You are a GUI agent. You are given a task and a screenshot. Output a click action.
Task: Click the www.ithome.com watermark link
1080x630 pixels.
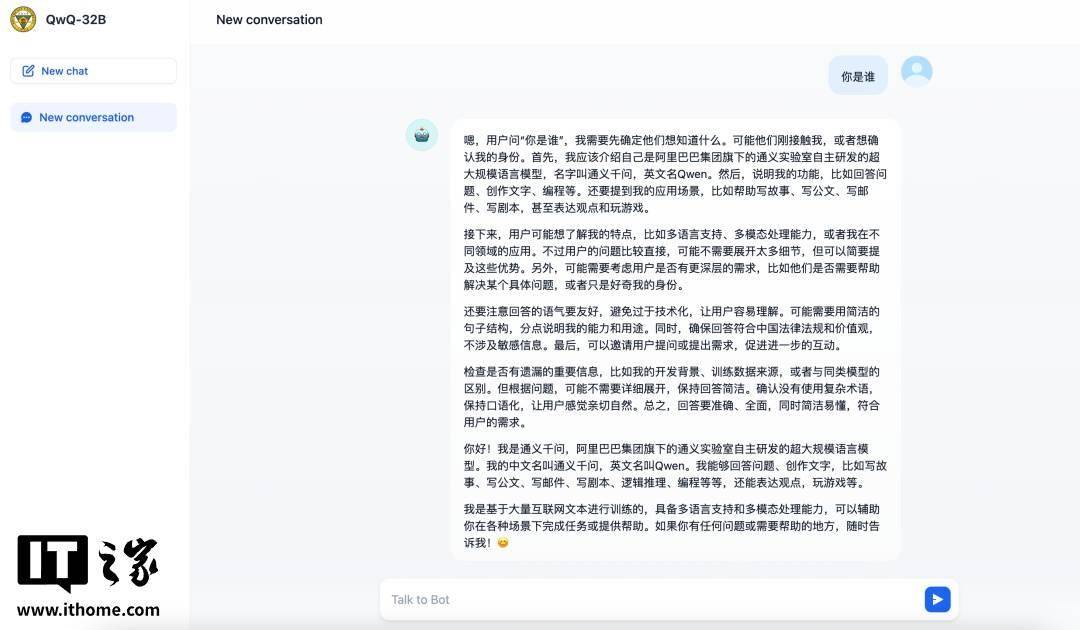pyautogui.click(x=88, y=609)
